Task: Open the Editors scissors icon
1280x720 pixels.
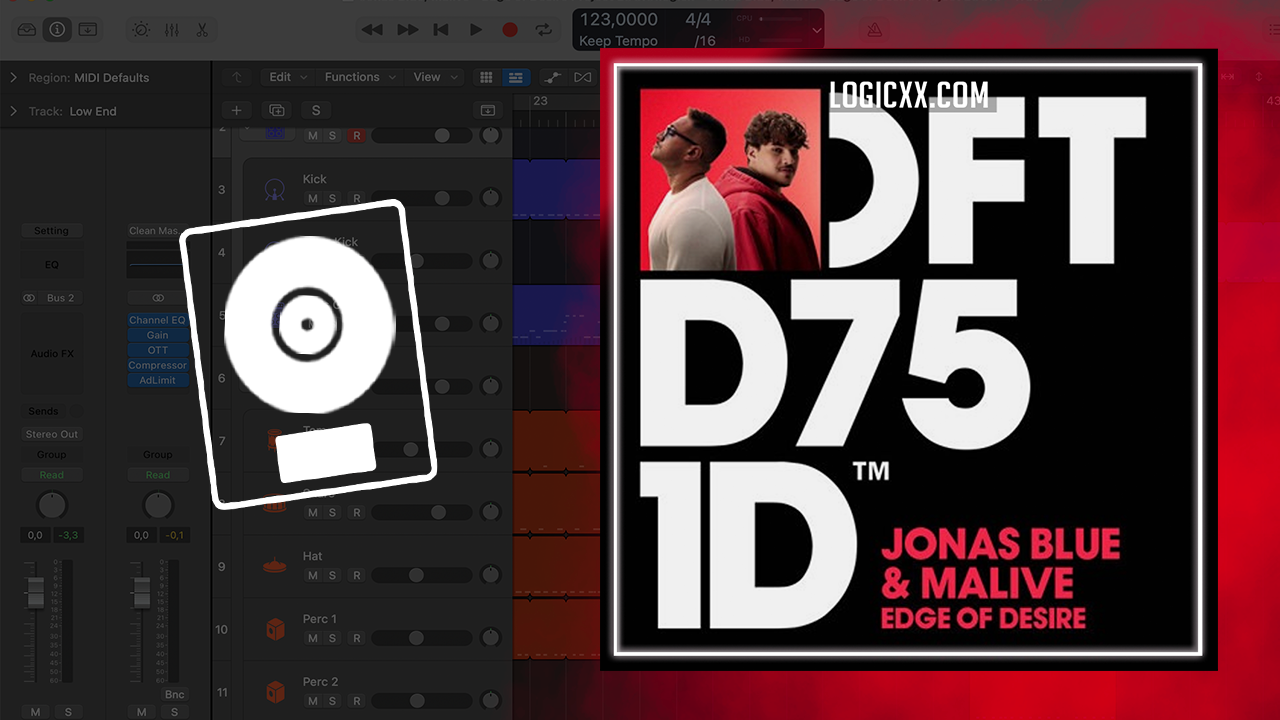Action: pyautogui.click(x=202, y=30)
